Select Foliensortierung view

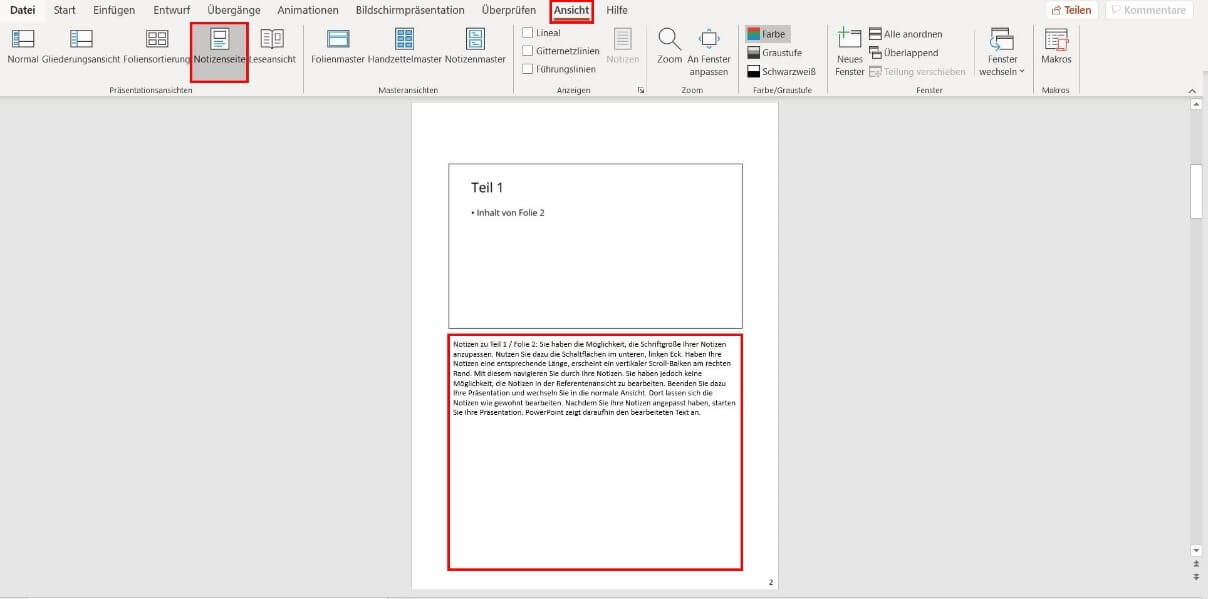[x=157, y=47]
